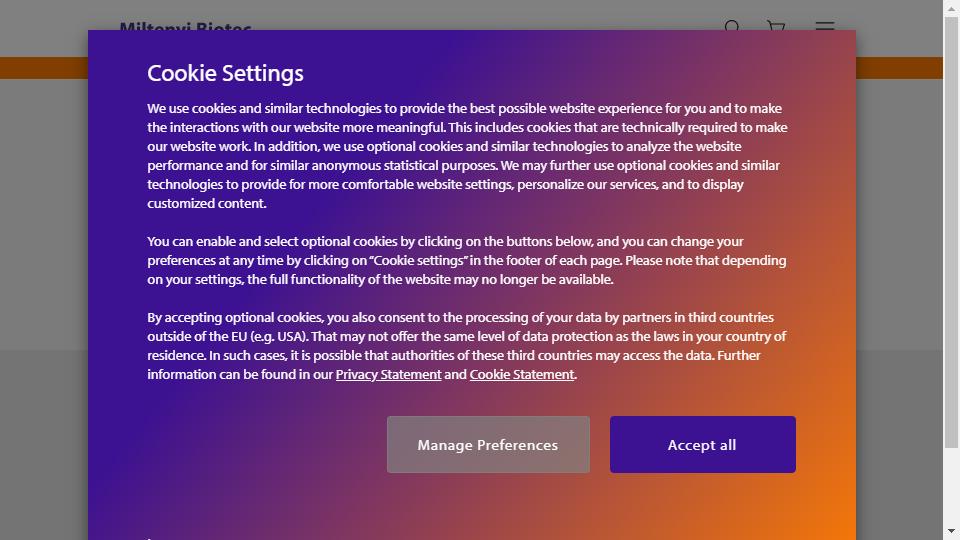Open the hamburger menu icon
The width and height of the screenshot is (960, 540).
825,26
